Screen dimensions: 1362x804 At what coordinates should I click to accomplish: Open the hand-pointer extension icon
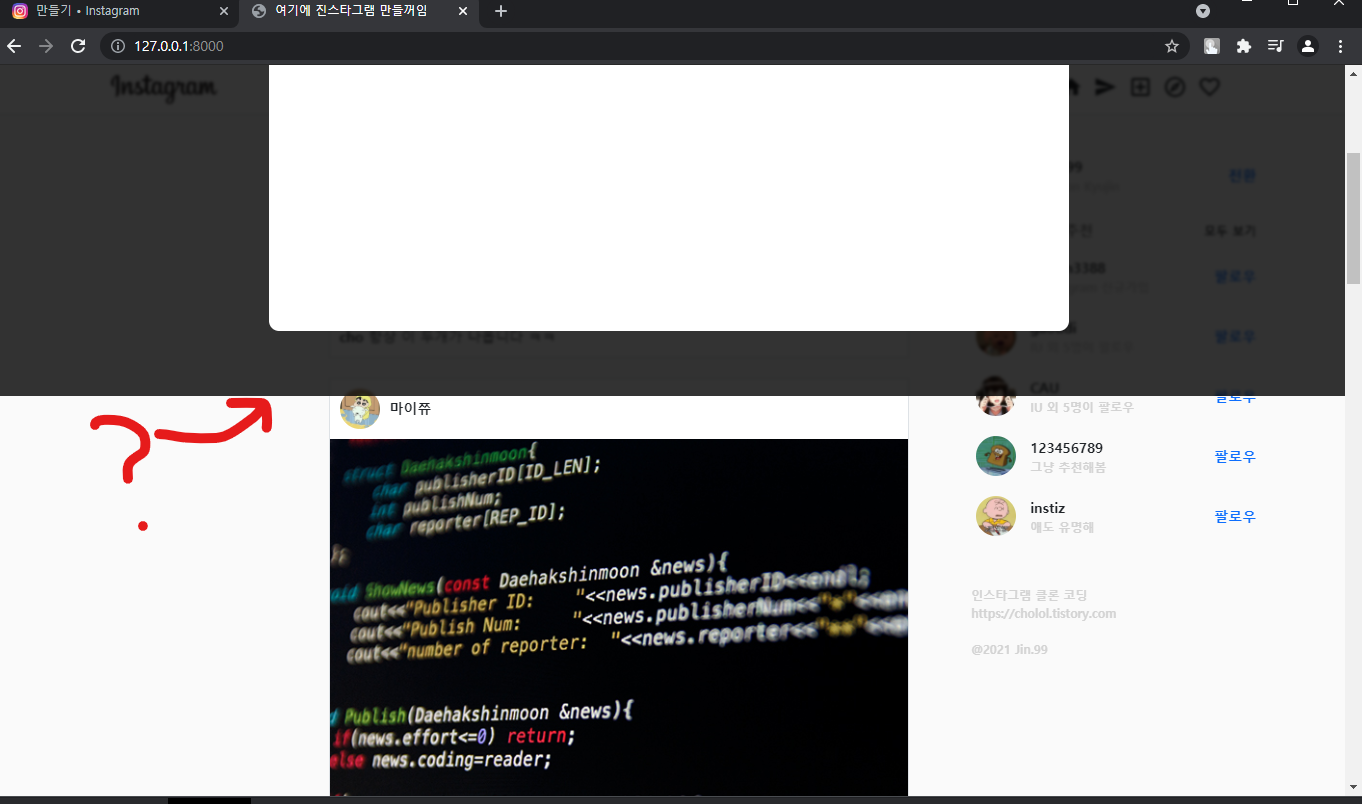(1211, 46)
